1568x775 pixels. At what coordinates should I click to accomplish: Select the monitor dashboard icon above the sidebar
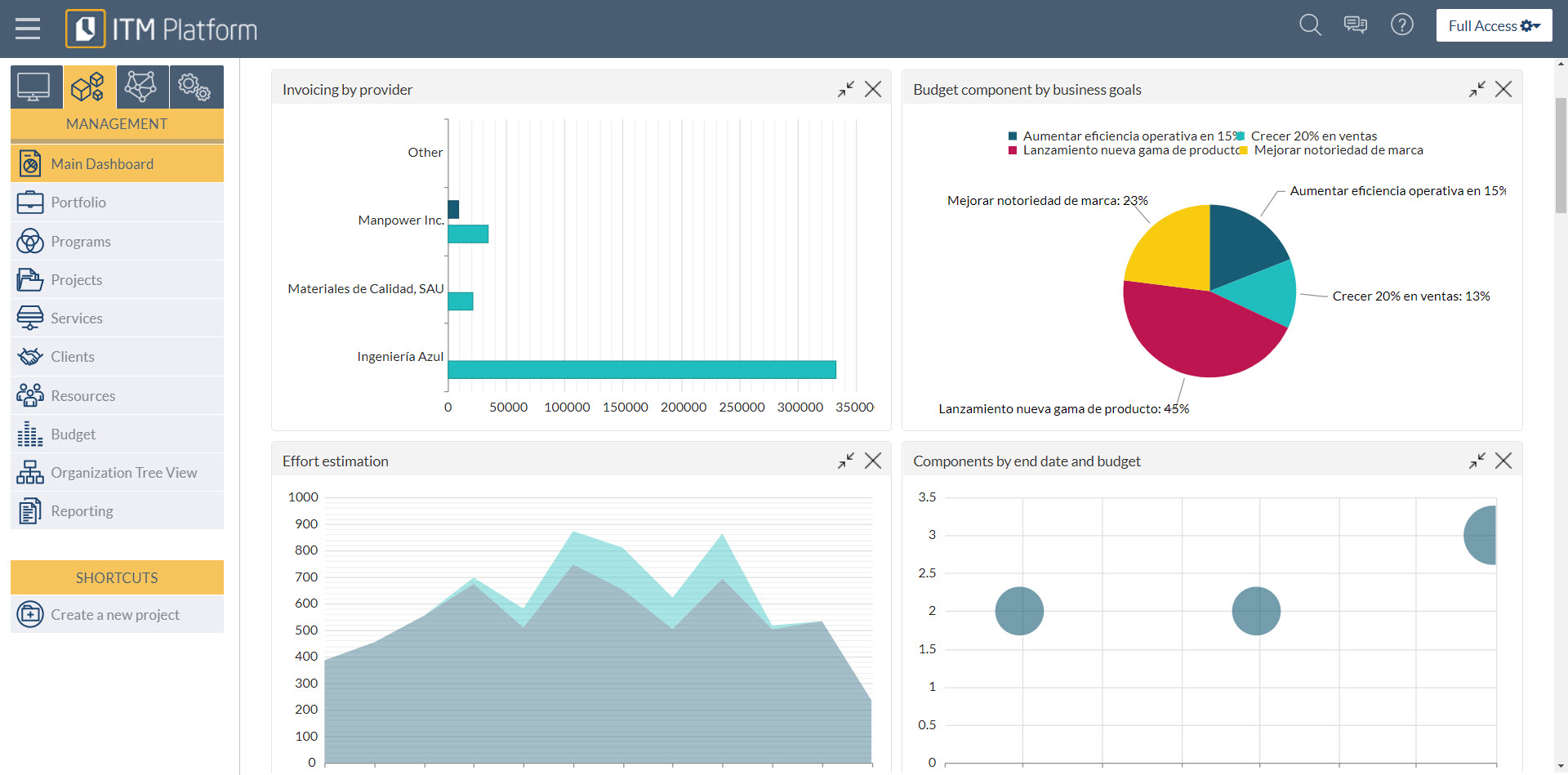35,87
